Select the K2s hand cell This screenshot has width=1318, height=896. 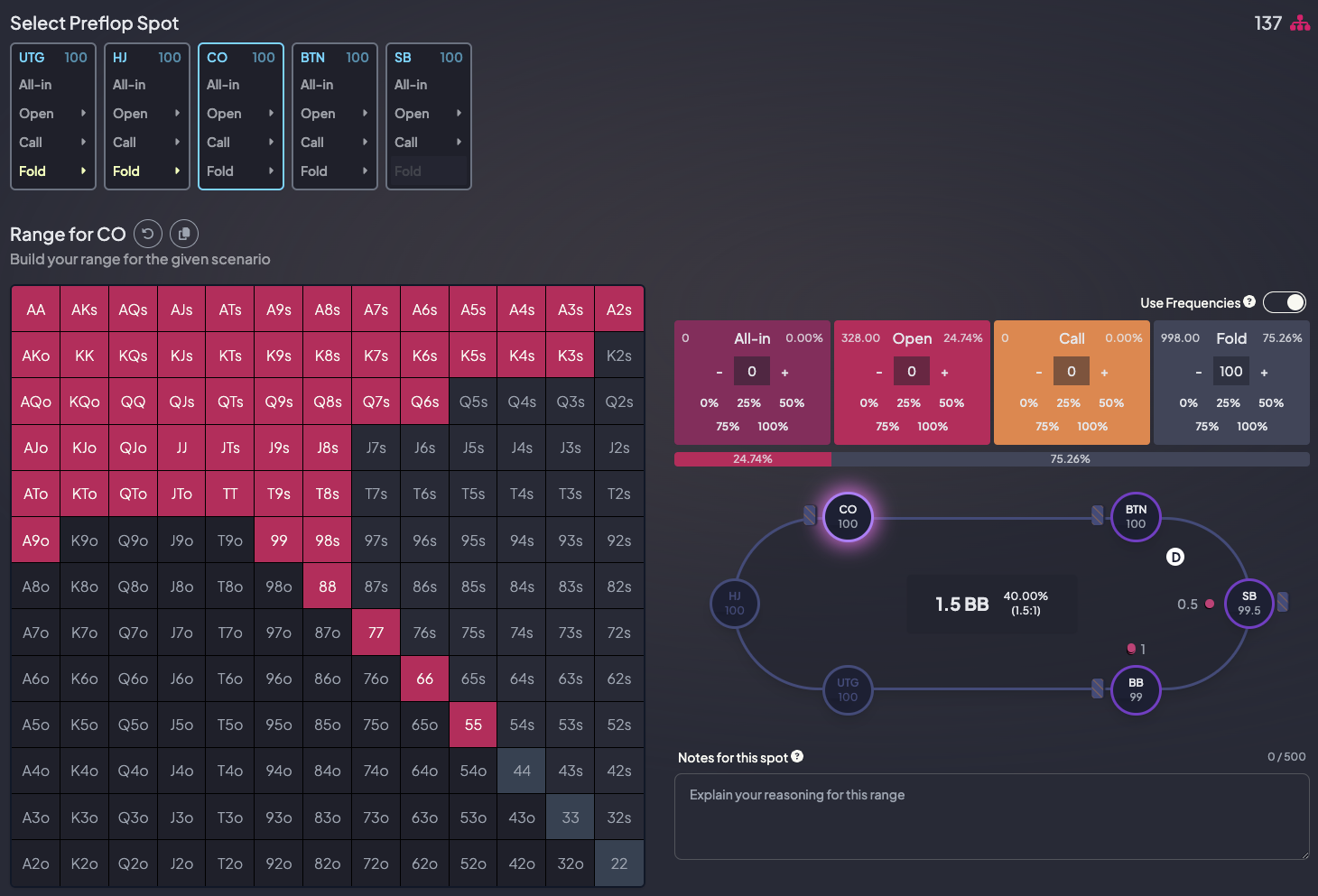pyautogui.click(x=619, y=356)
